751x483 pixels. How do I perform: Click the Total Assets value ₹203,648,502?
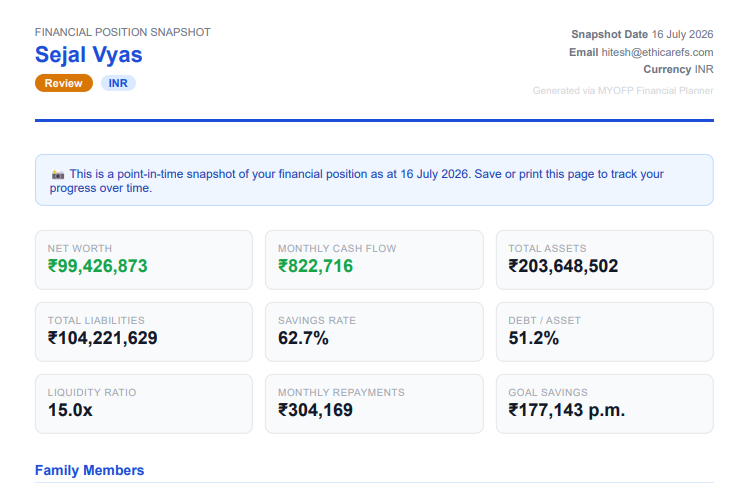[563, 266]
